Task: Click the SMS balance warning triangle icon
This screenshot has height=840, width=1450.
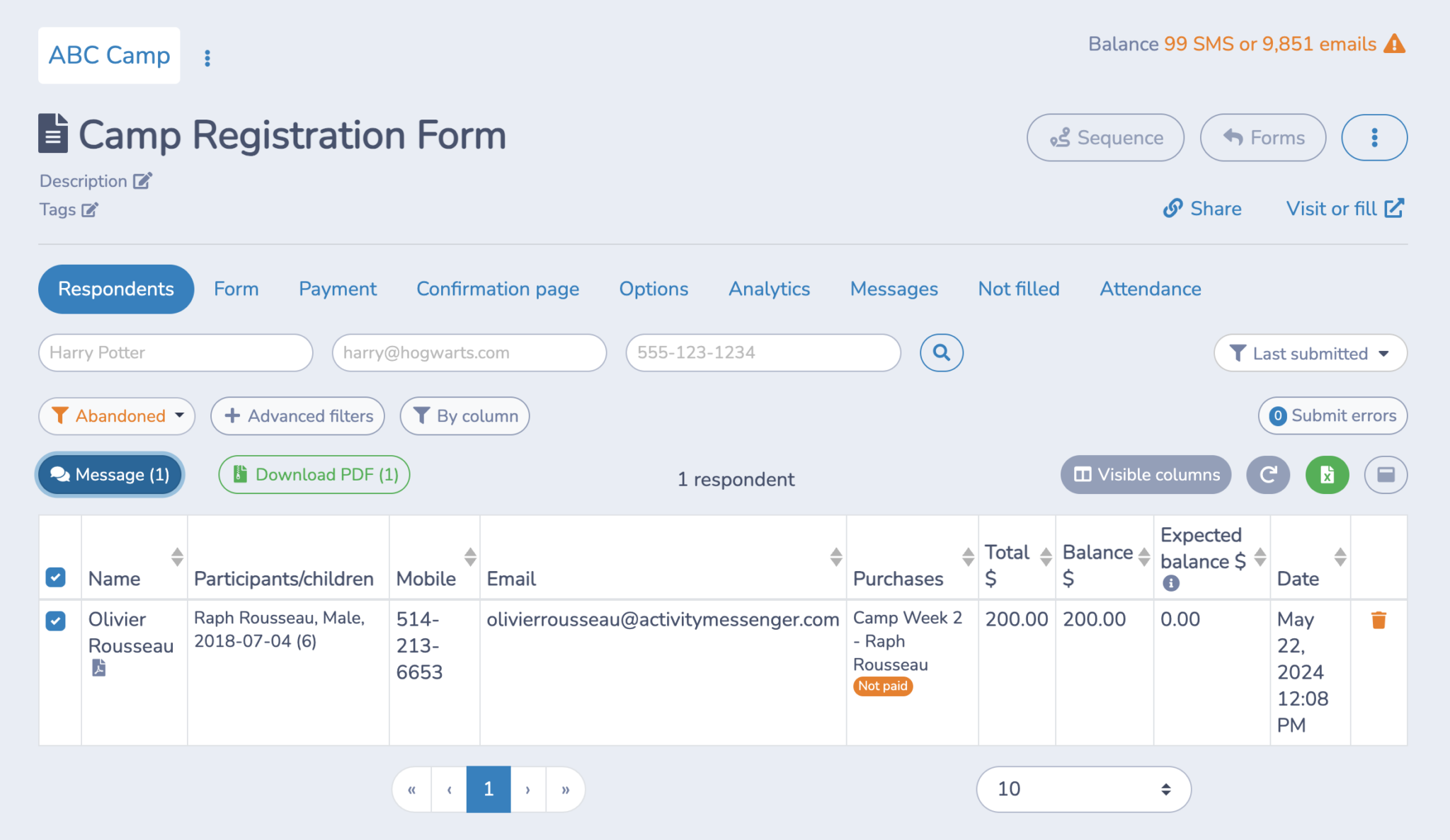Action: click(1394, 44)
